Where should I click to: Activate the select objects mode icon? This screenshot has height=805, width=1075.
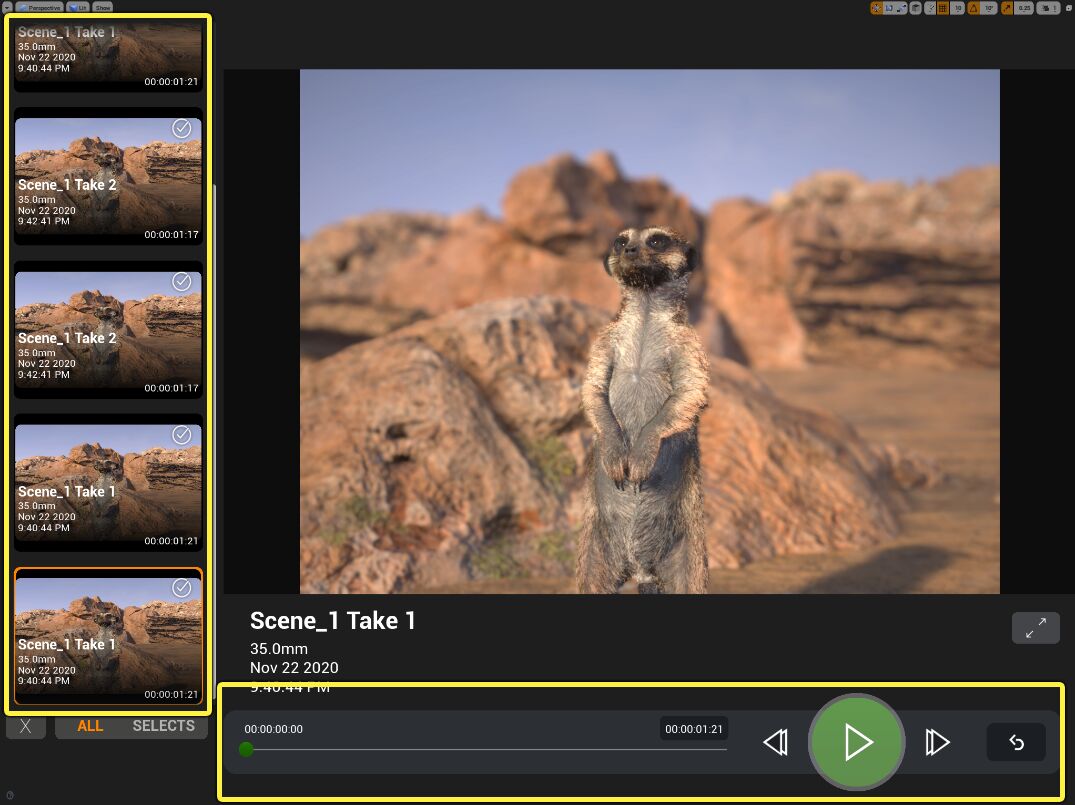point(877,8)
